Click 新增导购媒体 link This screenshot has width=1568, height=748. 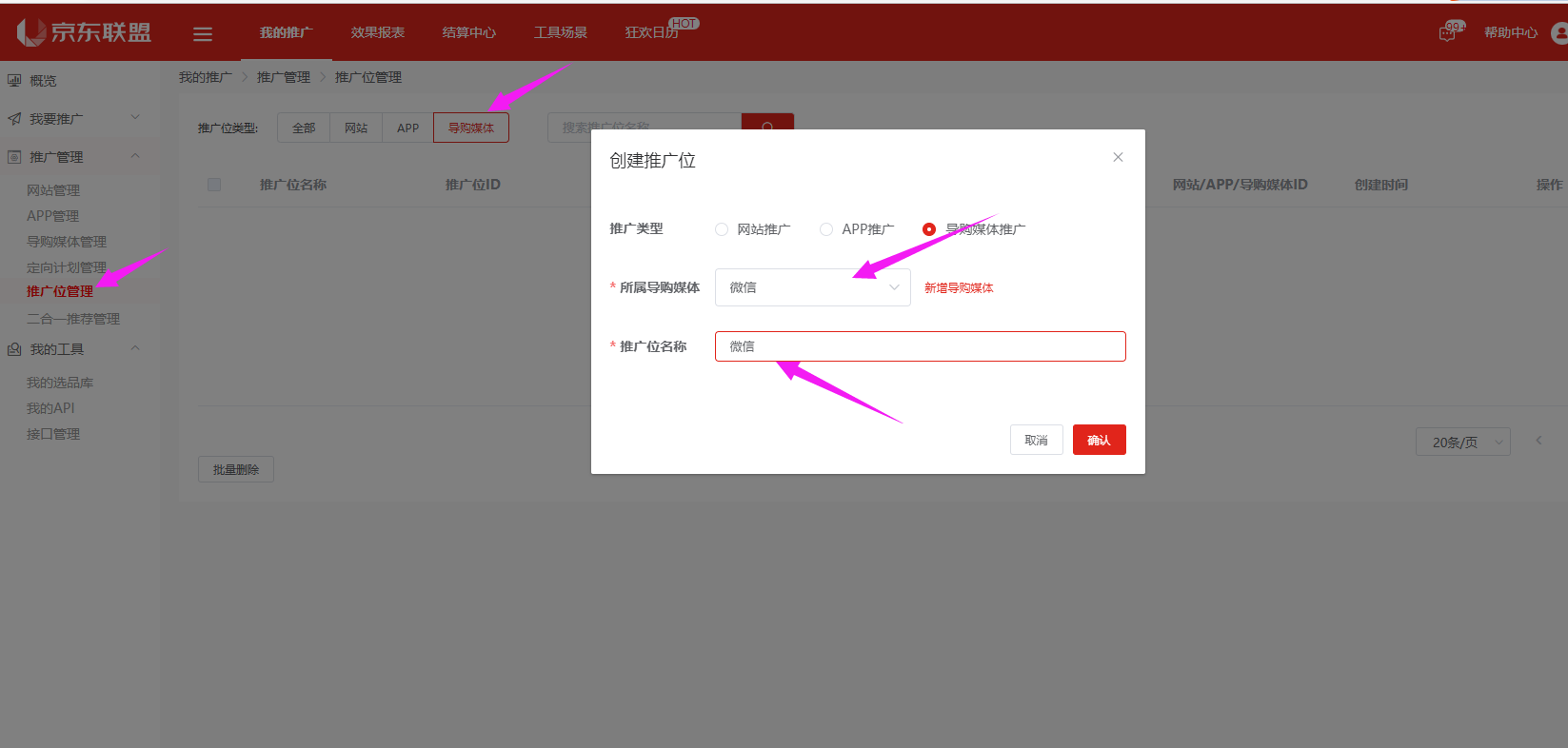pyautogui.click(x=959, y=287)
